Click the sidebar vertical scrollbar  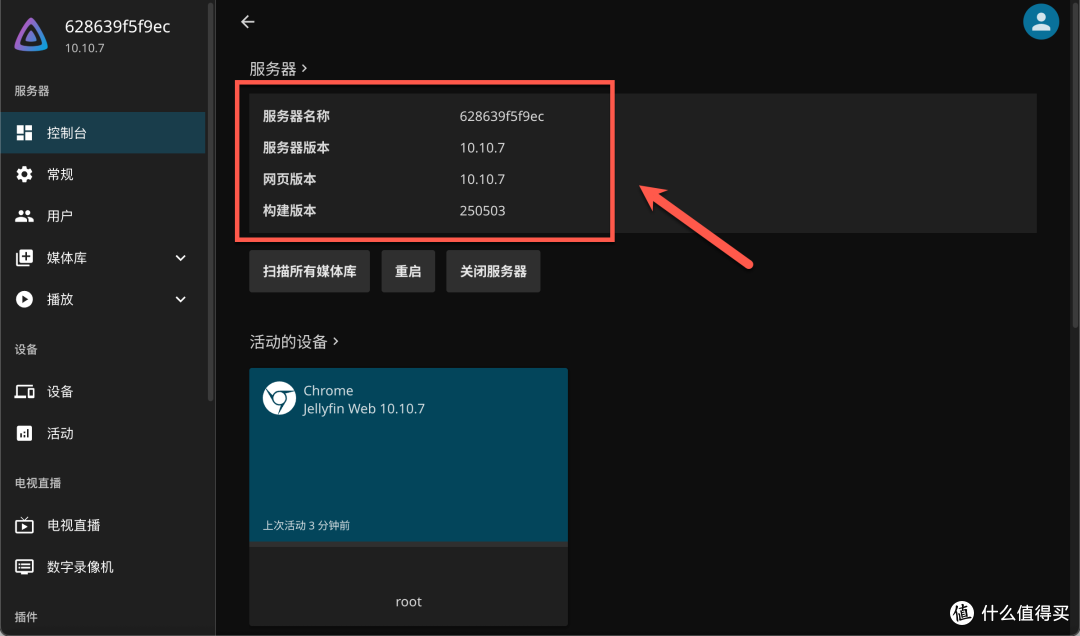(x=211, y=200)
